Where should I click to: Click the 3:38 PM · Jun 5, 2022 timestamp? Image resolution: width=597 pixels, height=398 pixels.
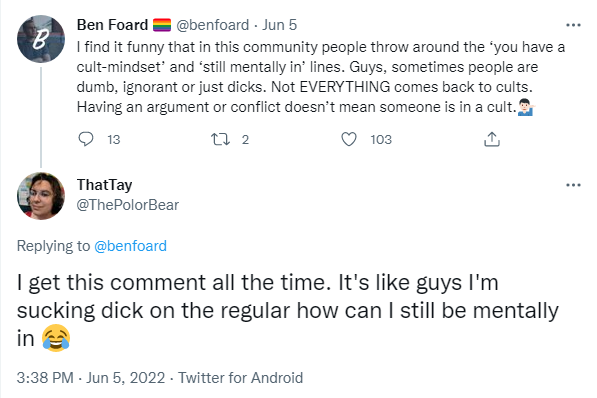point(91,378)
